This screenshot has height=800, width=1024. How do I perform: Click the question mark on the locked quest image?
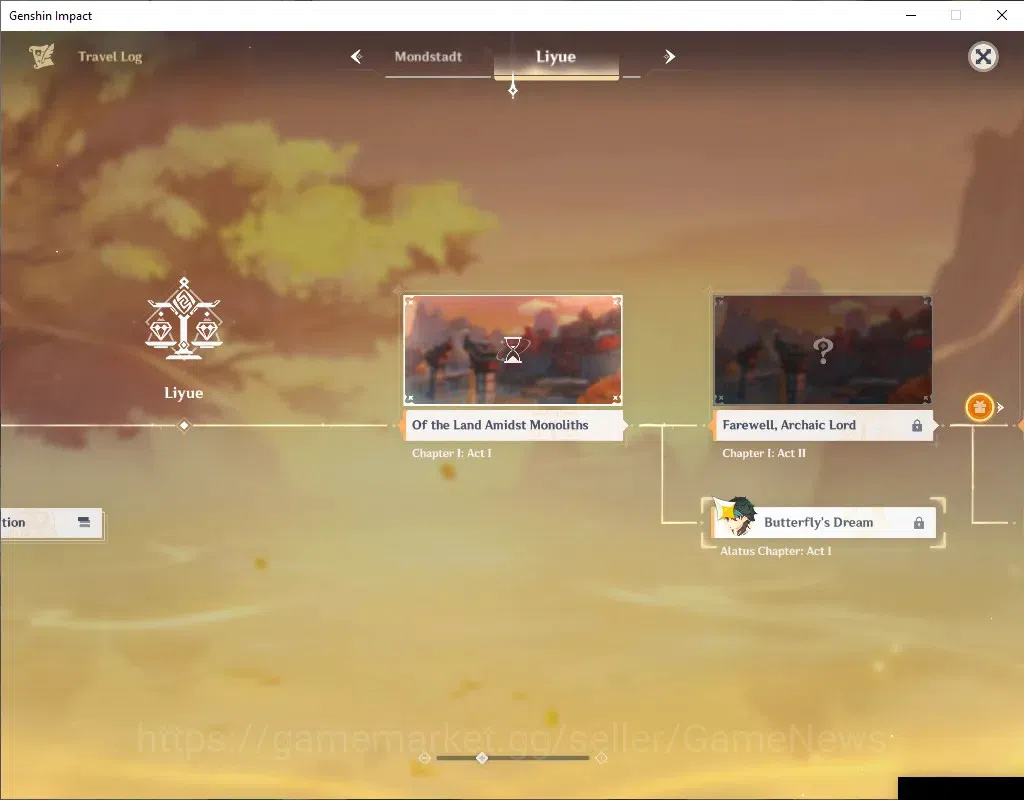[x=823, y=351]
